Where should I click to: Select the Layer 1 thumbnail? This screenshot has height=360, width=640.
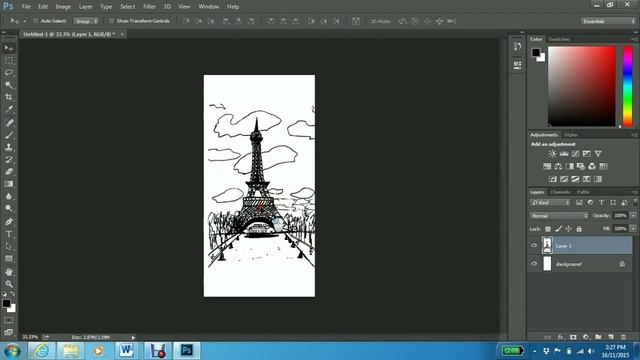coord(547,245)
